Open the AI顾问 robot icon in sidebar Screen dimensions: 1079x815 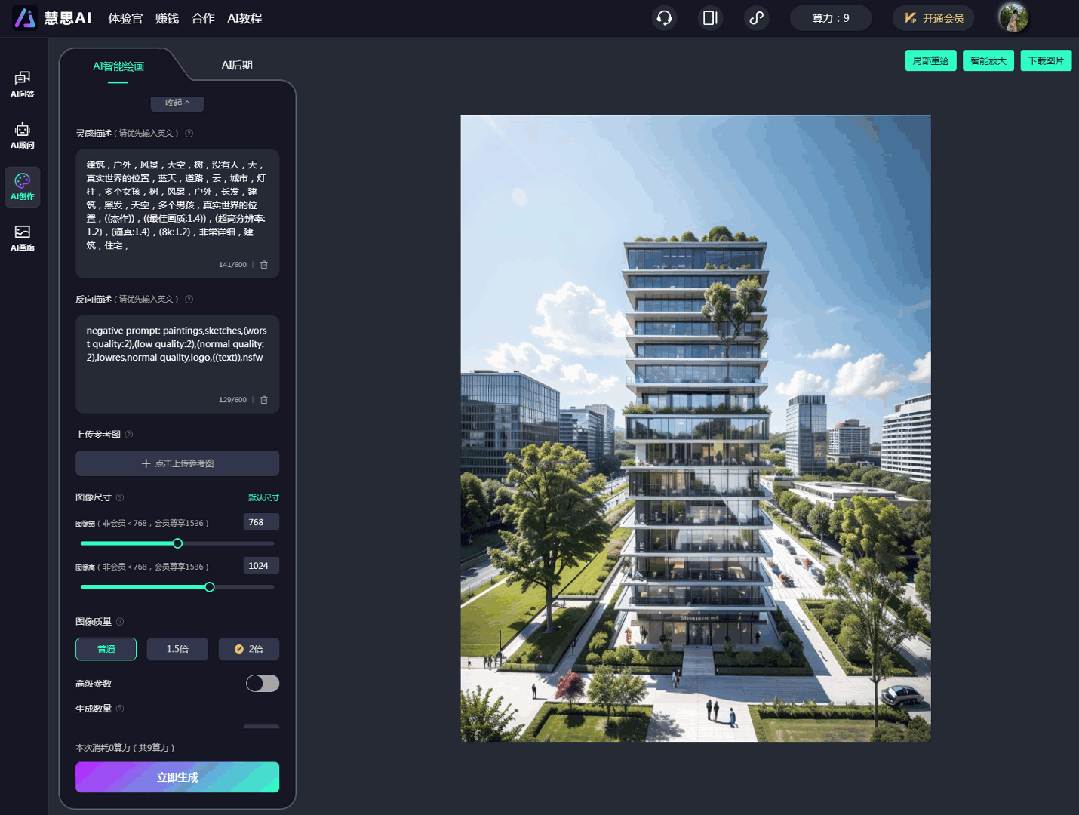pos(22,135)
